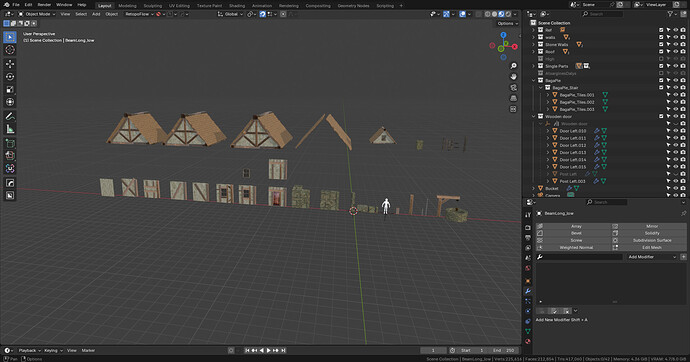Toggle camera view in the viewport
Image resolution: width=690 pixels, height=362 pixels.
coord(513,88)
